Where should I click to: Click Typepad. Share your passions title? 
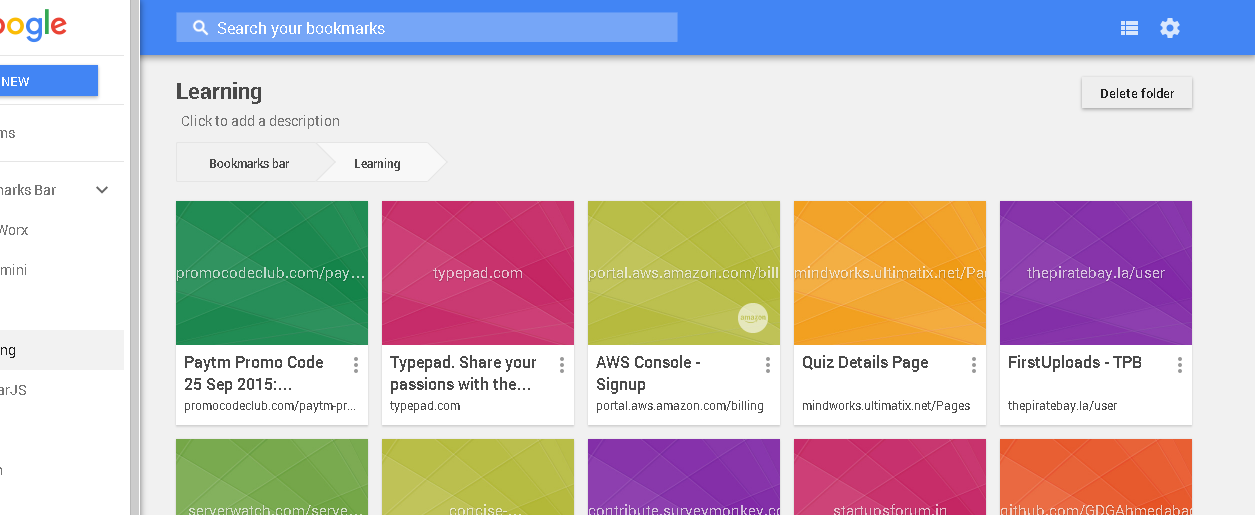click(463, 373)
